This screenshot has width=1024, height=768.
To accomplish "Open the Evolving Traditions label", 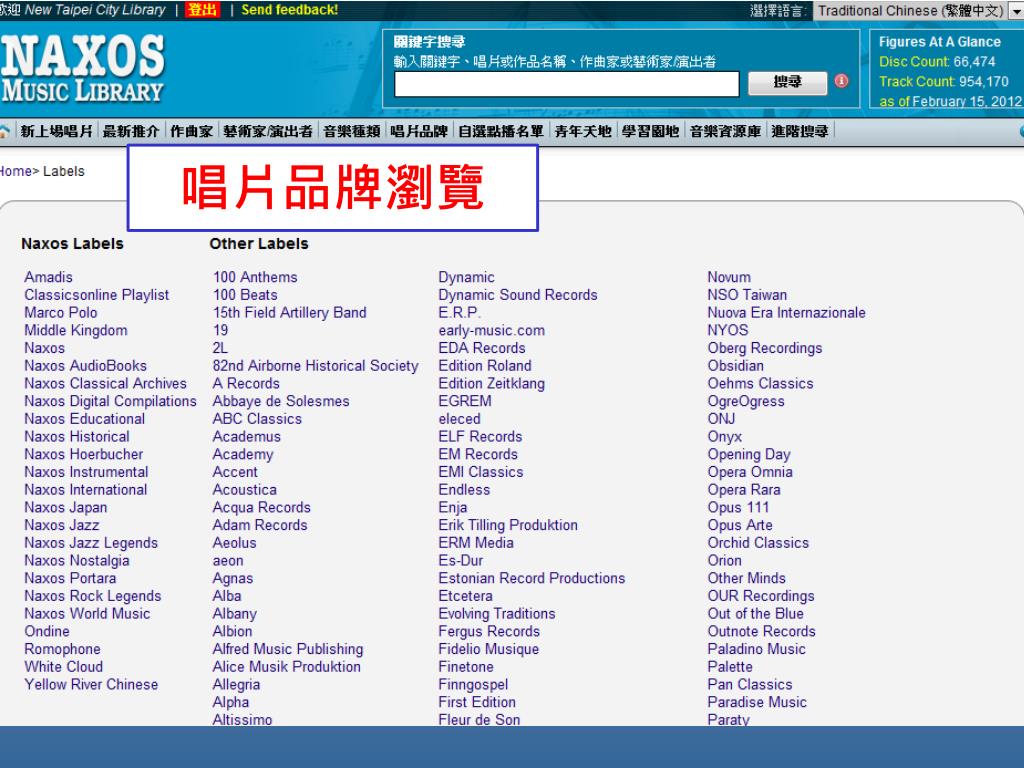I will point(497,613).
